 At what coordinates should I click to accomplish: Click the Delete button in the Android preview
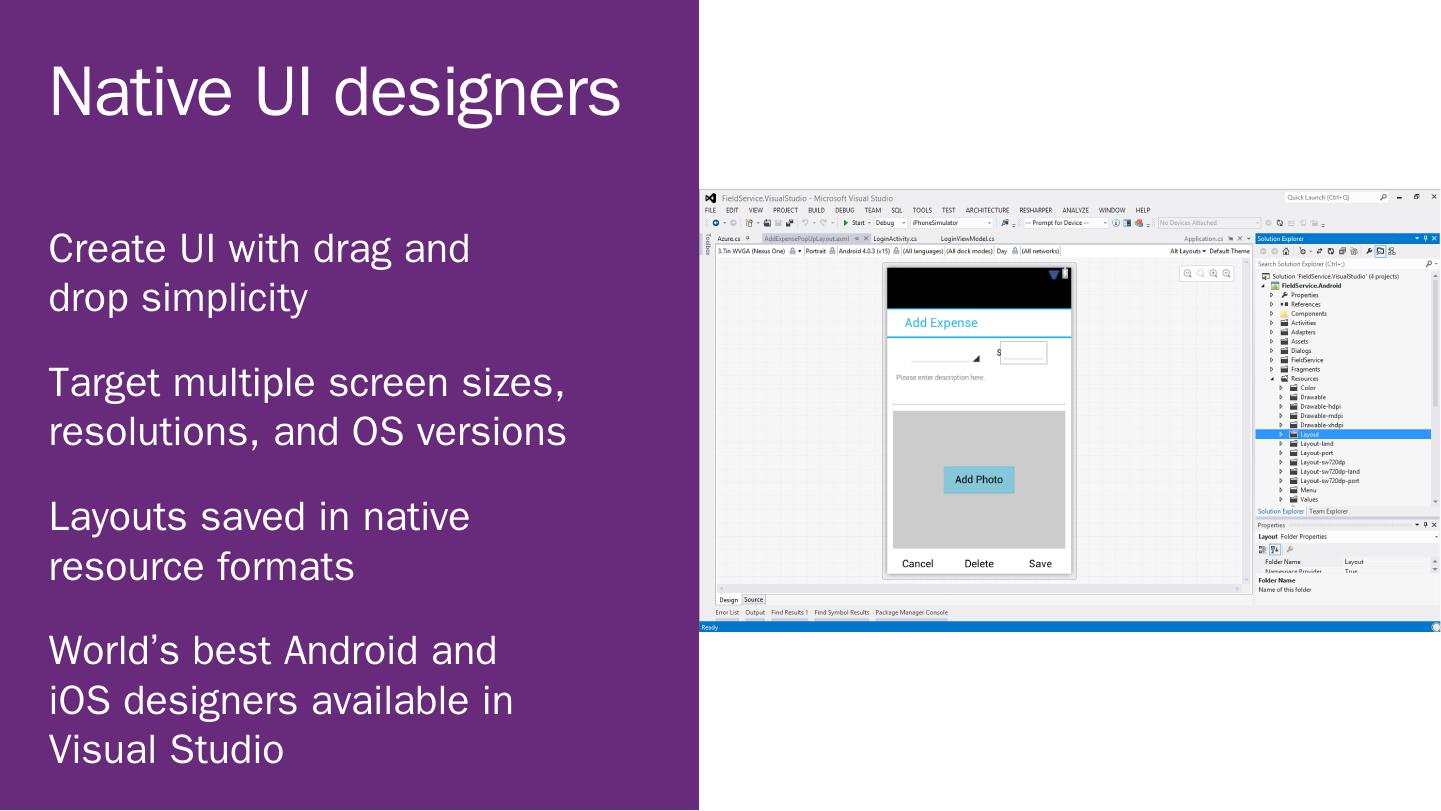pos(979,564)
